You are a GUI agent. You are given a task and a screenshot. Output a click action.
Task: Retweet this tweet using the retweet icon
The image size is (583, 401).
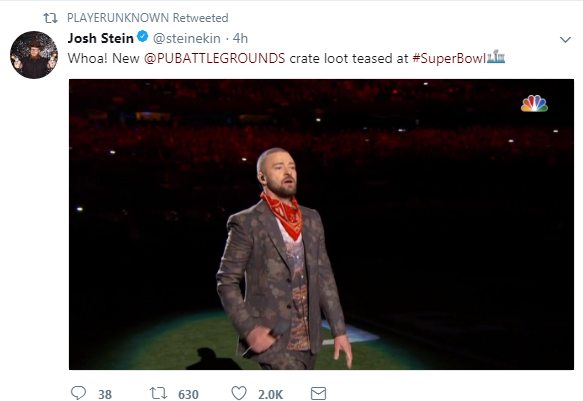[x=158, y=393]
